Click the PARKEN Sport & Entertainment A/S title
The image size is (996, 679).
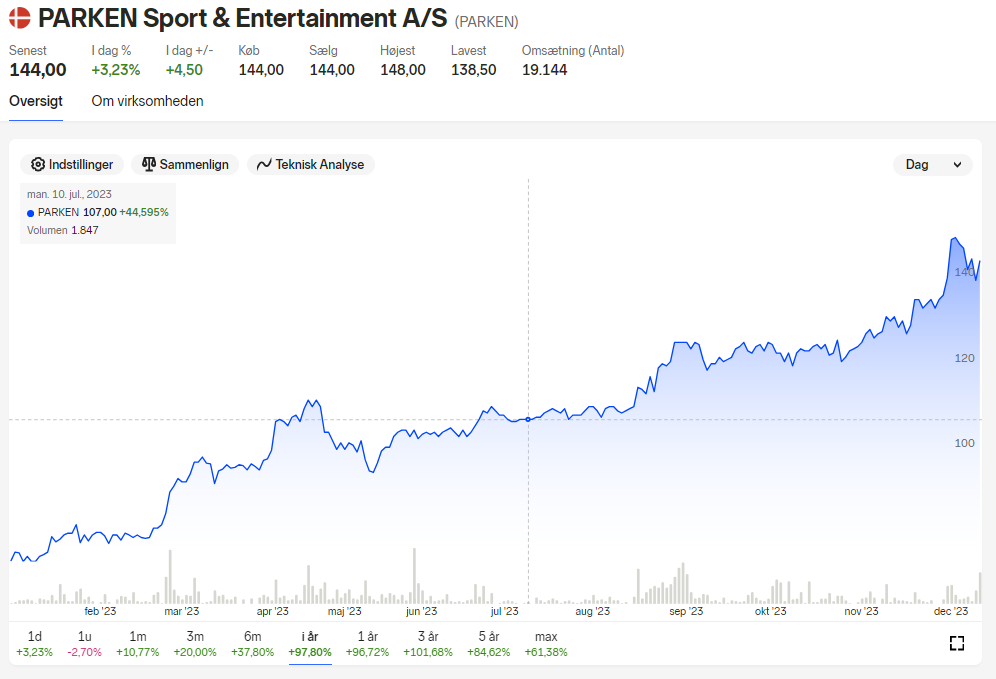243,18
